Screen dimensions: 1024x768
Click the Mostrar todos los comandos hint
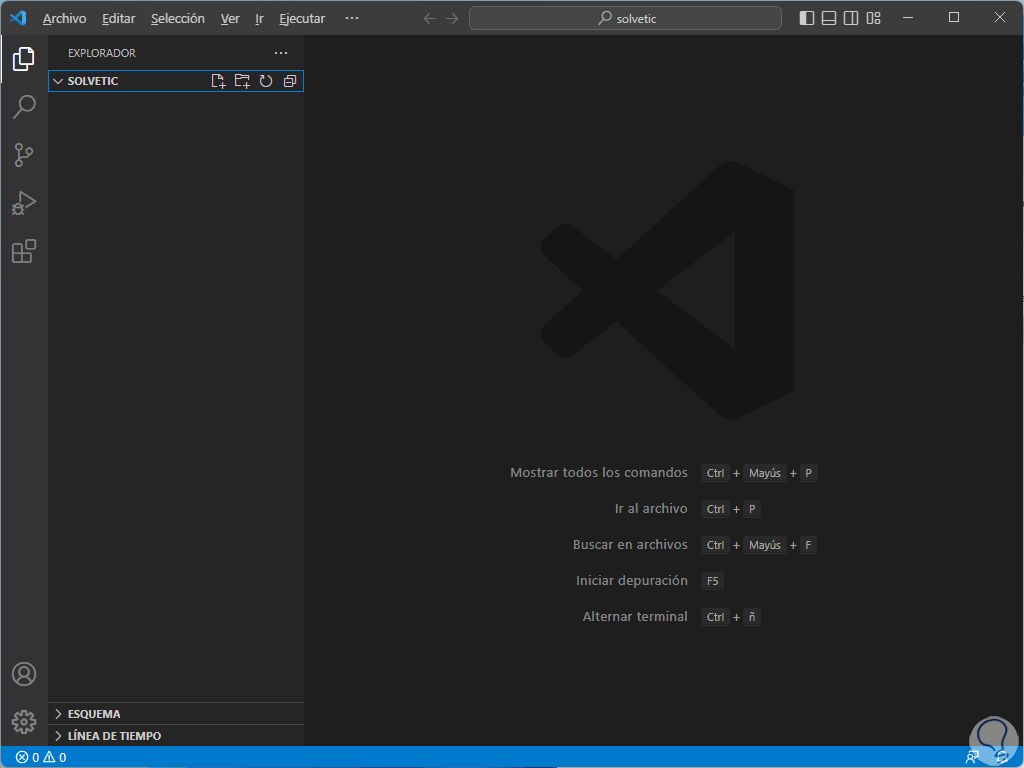coord(598,473)
